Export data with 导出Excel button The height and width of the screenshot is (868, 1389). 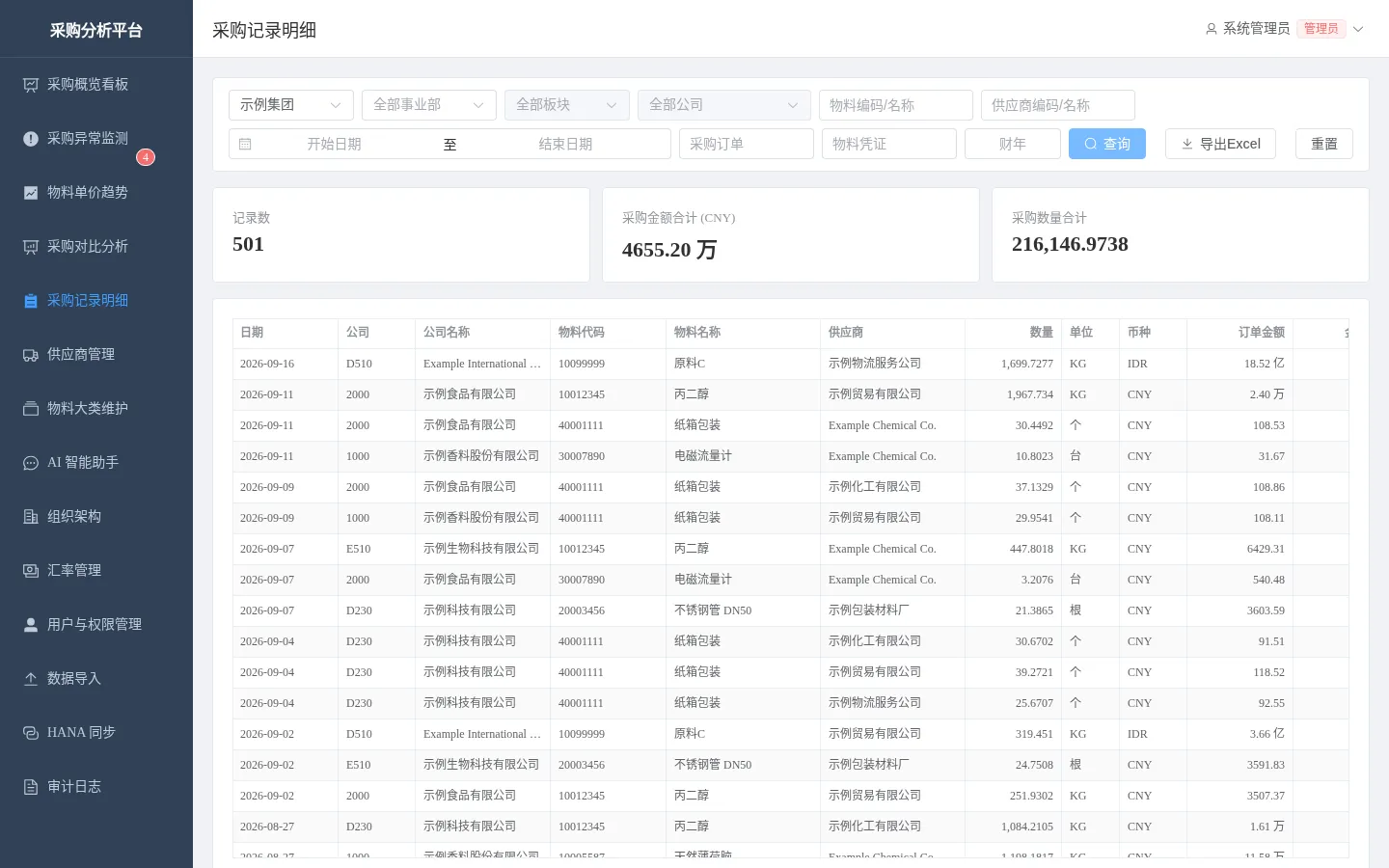[x=1220, y=144]
